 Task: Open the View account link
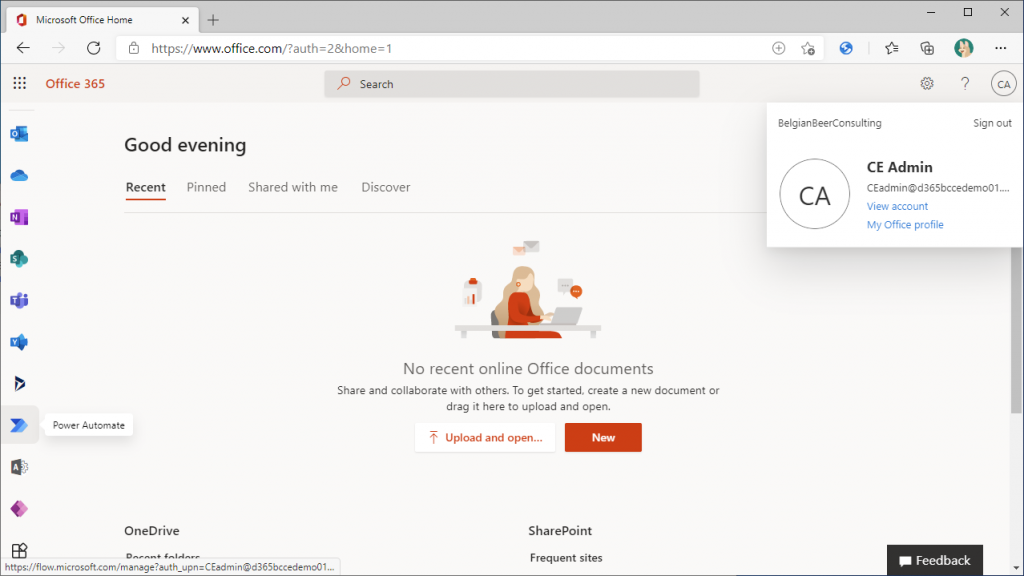point(897,206)
